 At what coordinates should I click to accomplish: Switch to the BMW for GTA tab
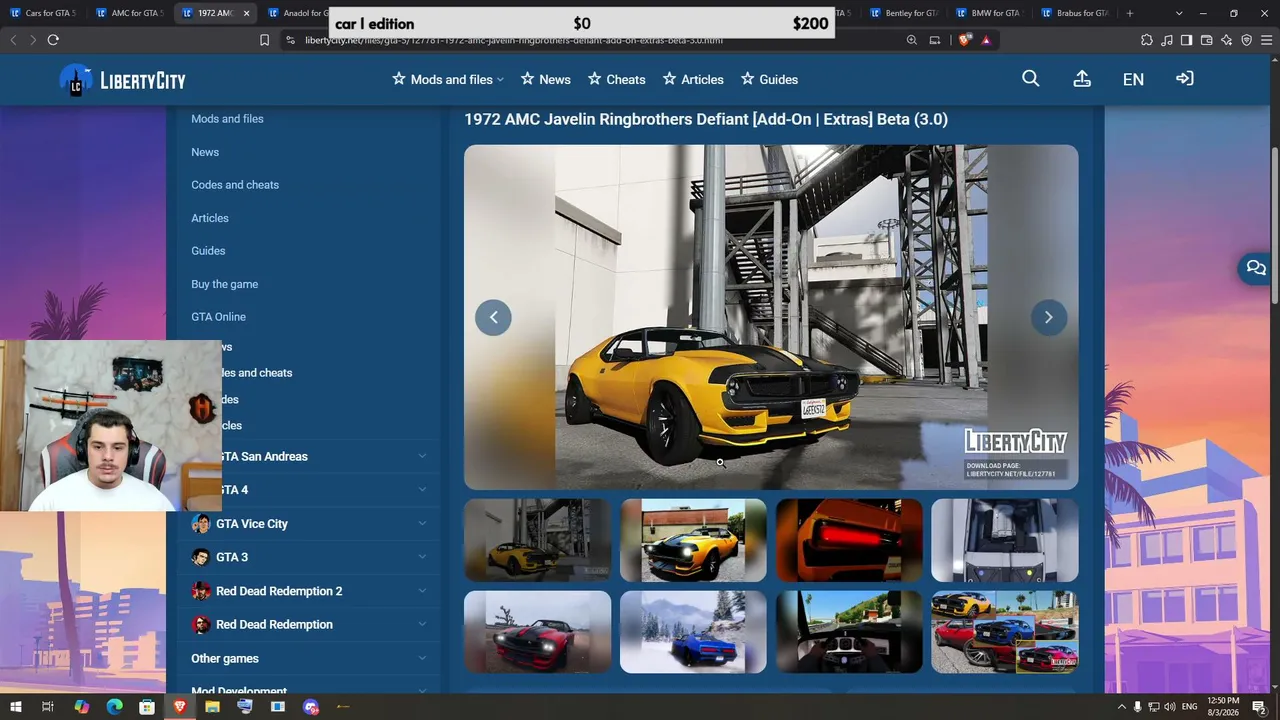pyautogui.click(x=989, y=13)
